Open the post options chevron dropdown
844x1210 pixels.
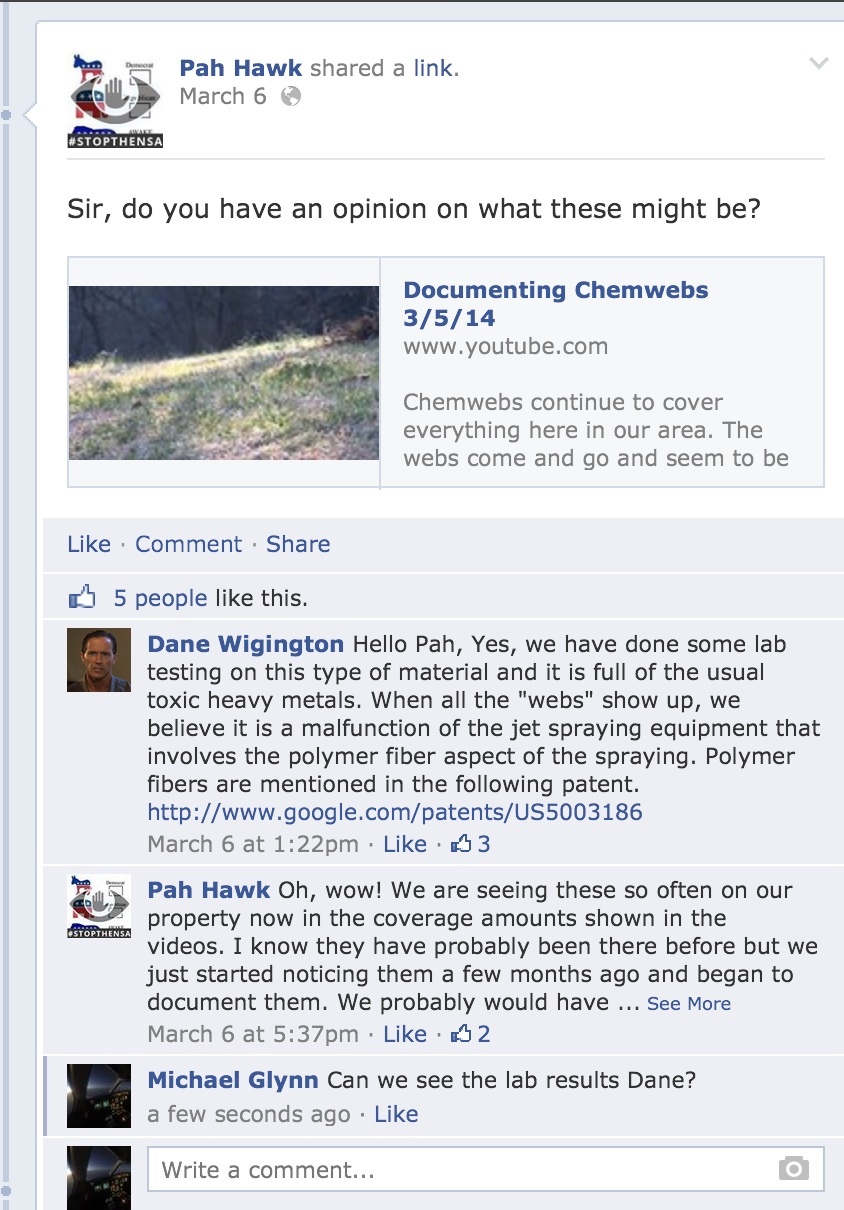[818, 65]
